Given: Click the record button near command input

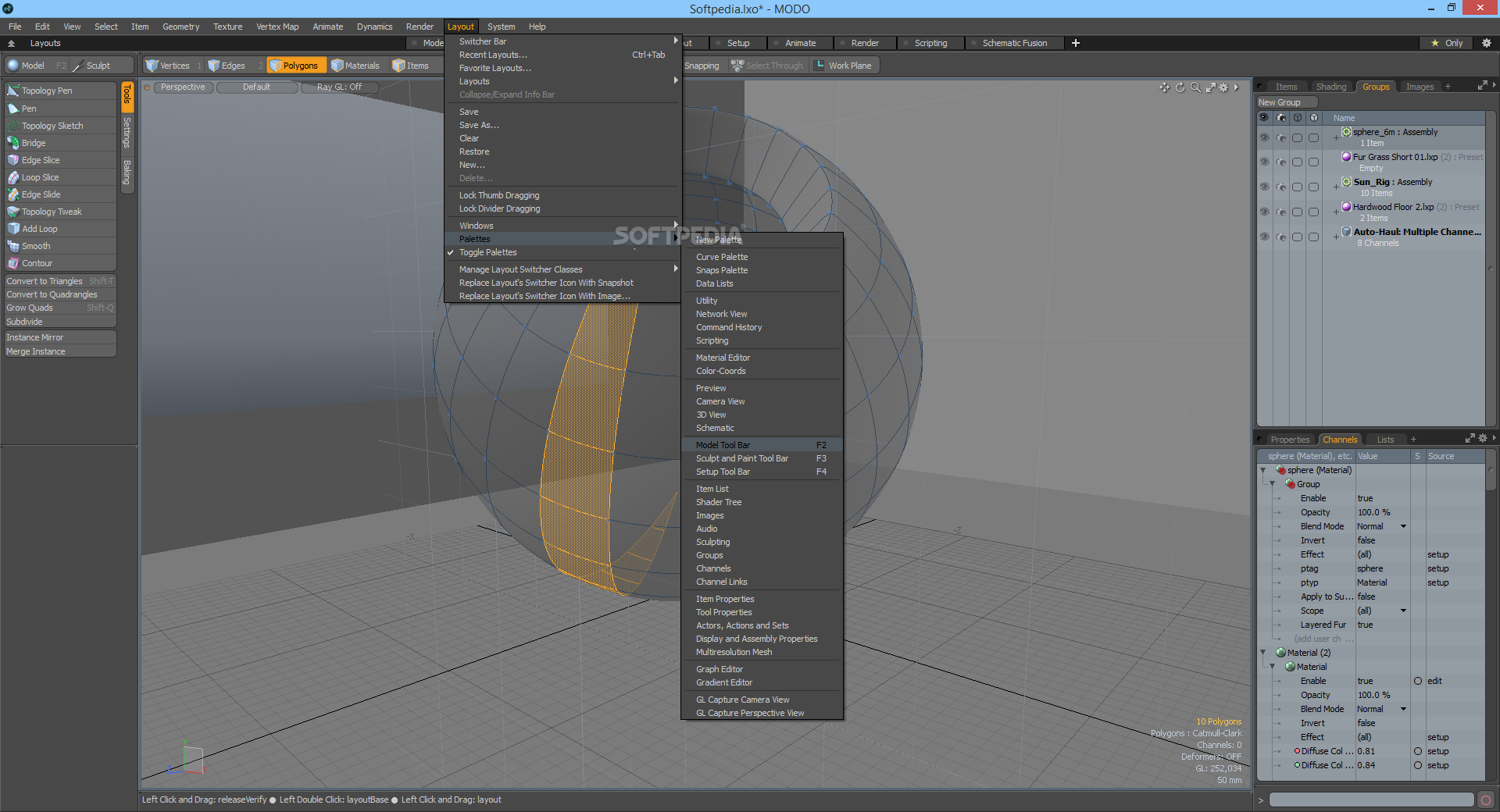Looking at the screenshot, I should 1486,800.
